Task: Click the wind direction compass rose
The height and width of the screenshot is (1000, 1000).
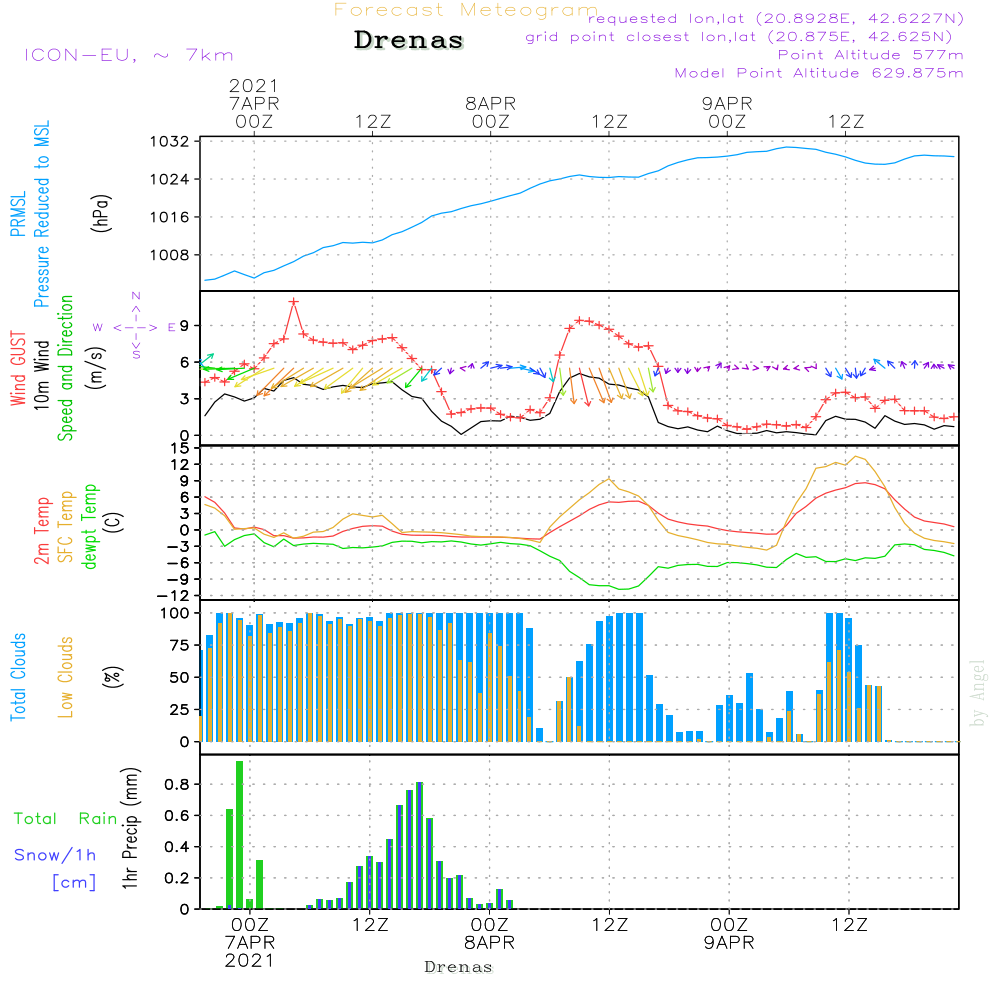Action: 136,326
